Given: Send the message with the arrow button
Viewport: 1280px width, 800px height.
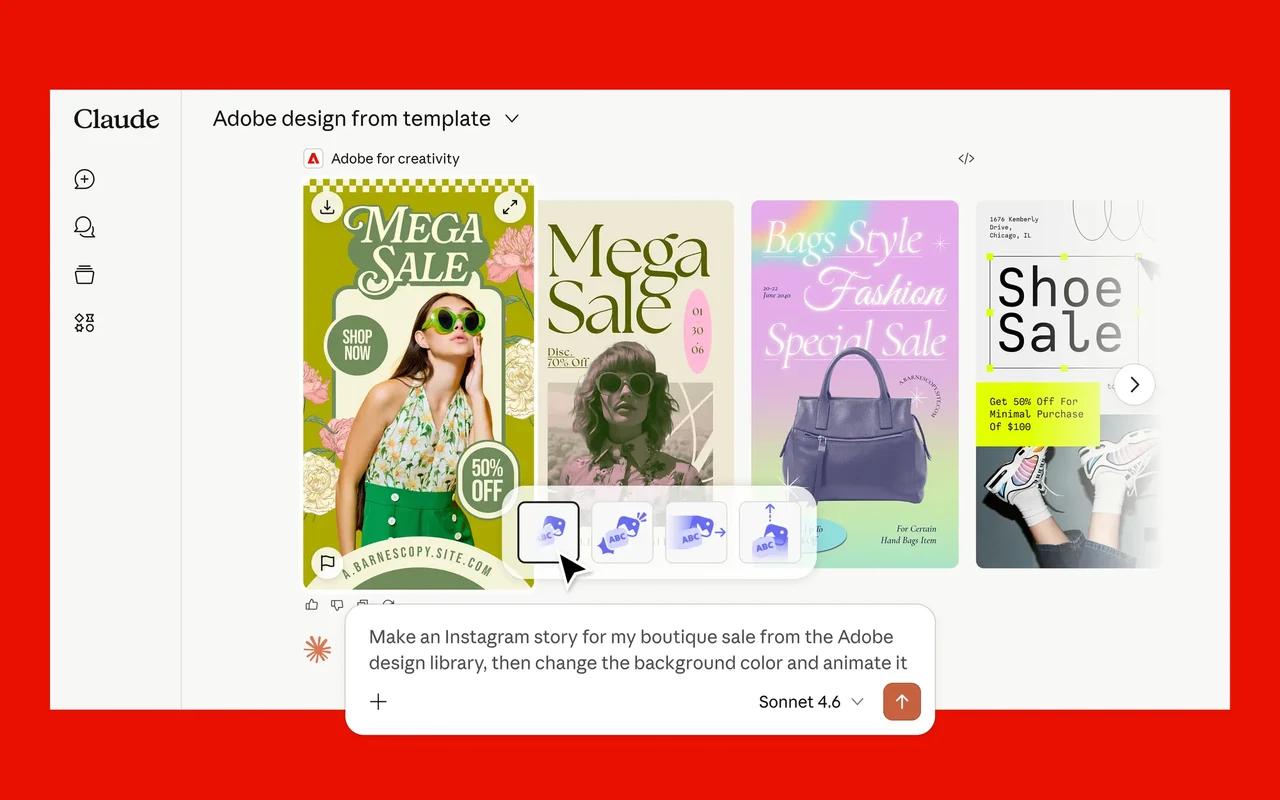Looking at the screenshot, I should [x=902, y=702].
